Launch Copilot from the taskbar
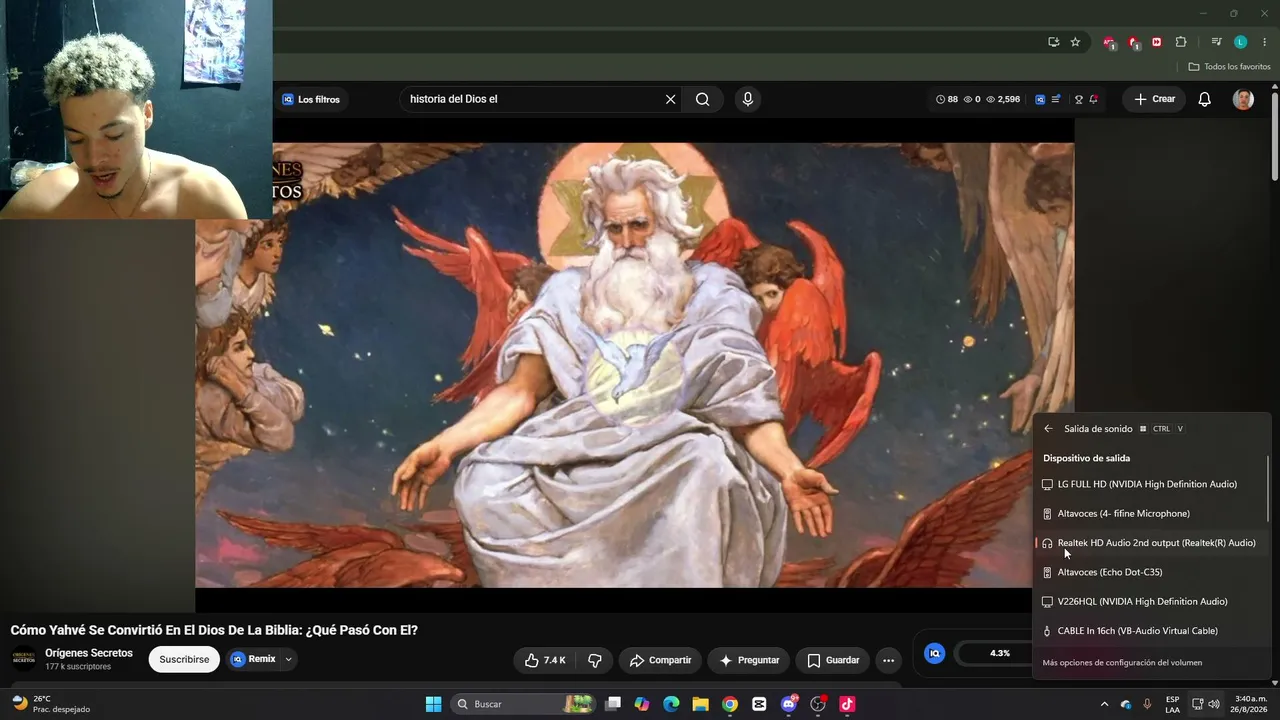The width and height of the screenshot is (1280, 720). tap(642, 704)
